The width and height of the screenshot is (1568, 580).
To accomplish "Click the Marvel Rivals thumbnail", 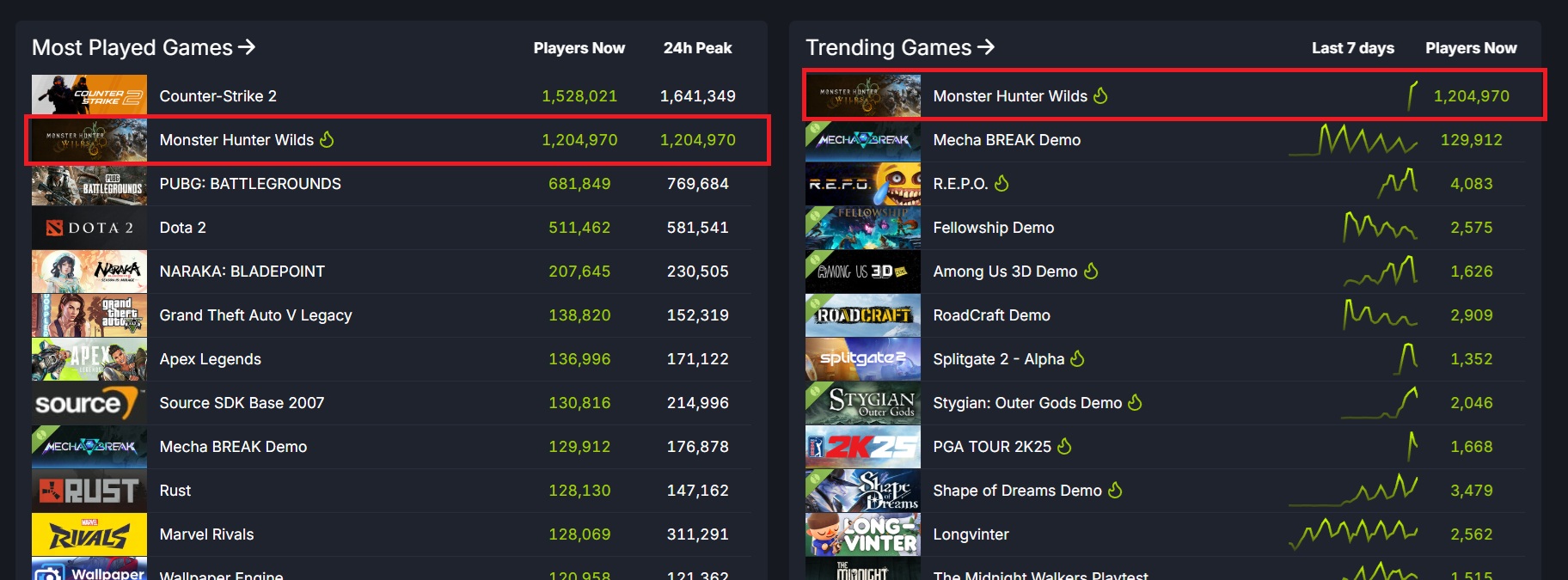I will pos(89,534).
